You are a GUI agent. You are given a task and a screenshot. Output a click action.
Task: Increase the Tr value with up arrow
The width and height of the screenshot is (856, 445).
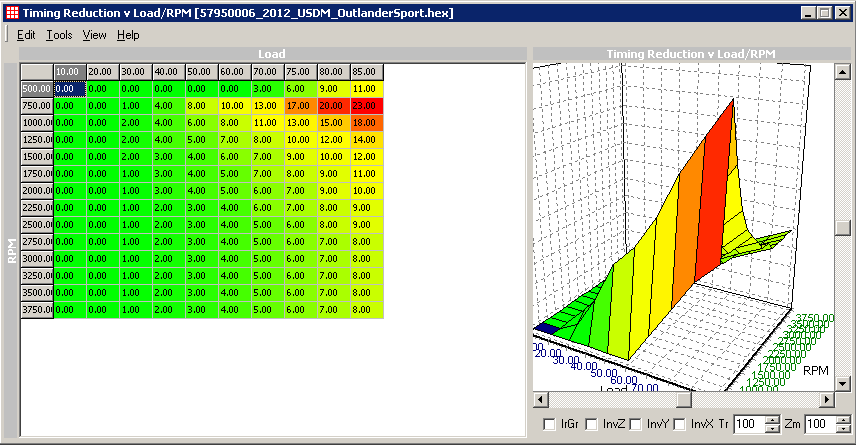771,420
